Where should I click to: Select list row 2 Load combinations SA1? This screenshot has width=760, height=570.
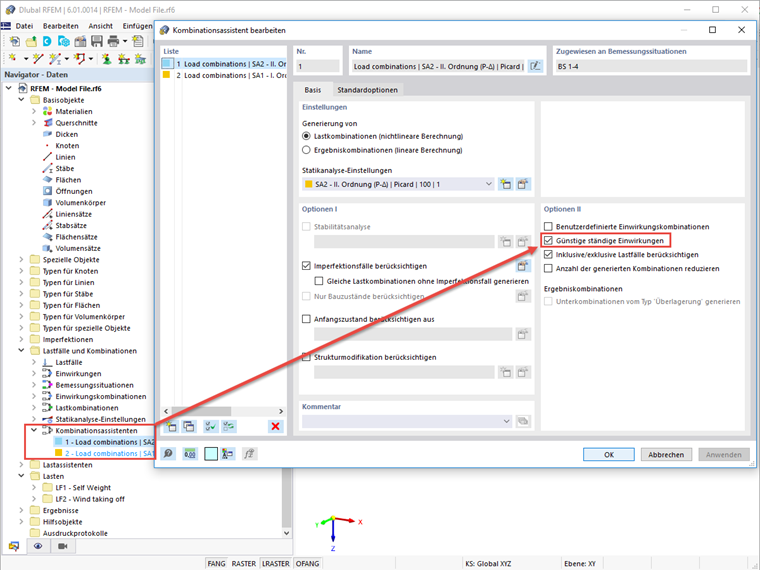[223, 76]
